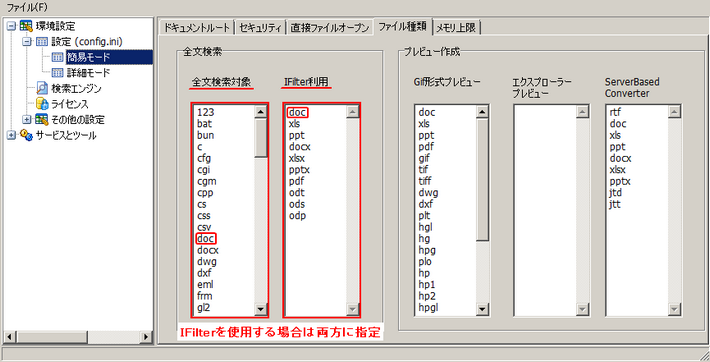Click down arrow of ServerBased Converter list
The height and width of the screenshot is (362, 710).
click(674, 309)
